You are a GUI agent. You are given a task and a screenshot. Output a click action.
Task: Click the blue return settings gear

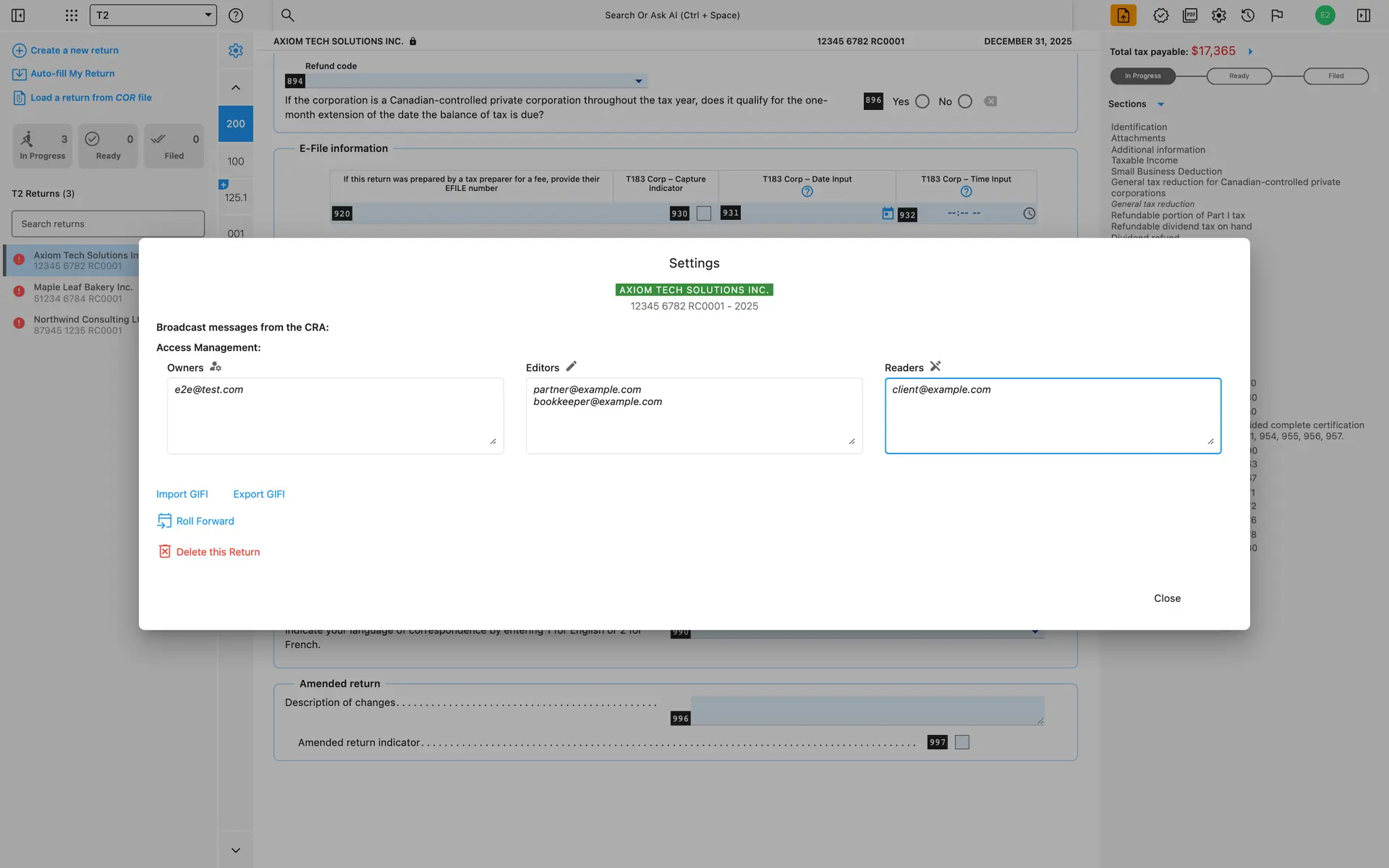pos(236,51)
